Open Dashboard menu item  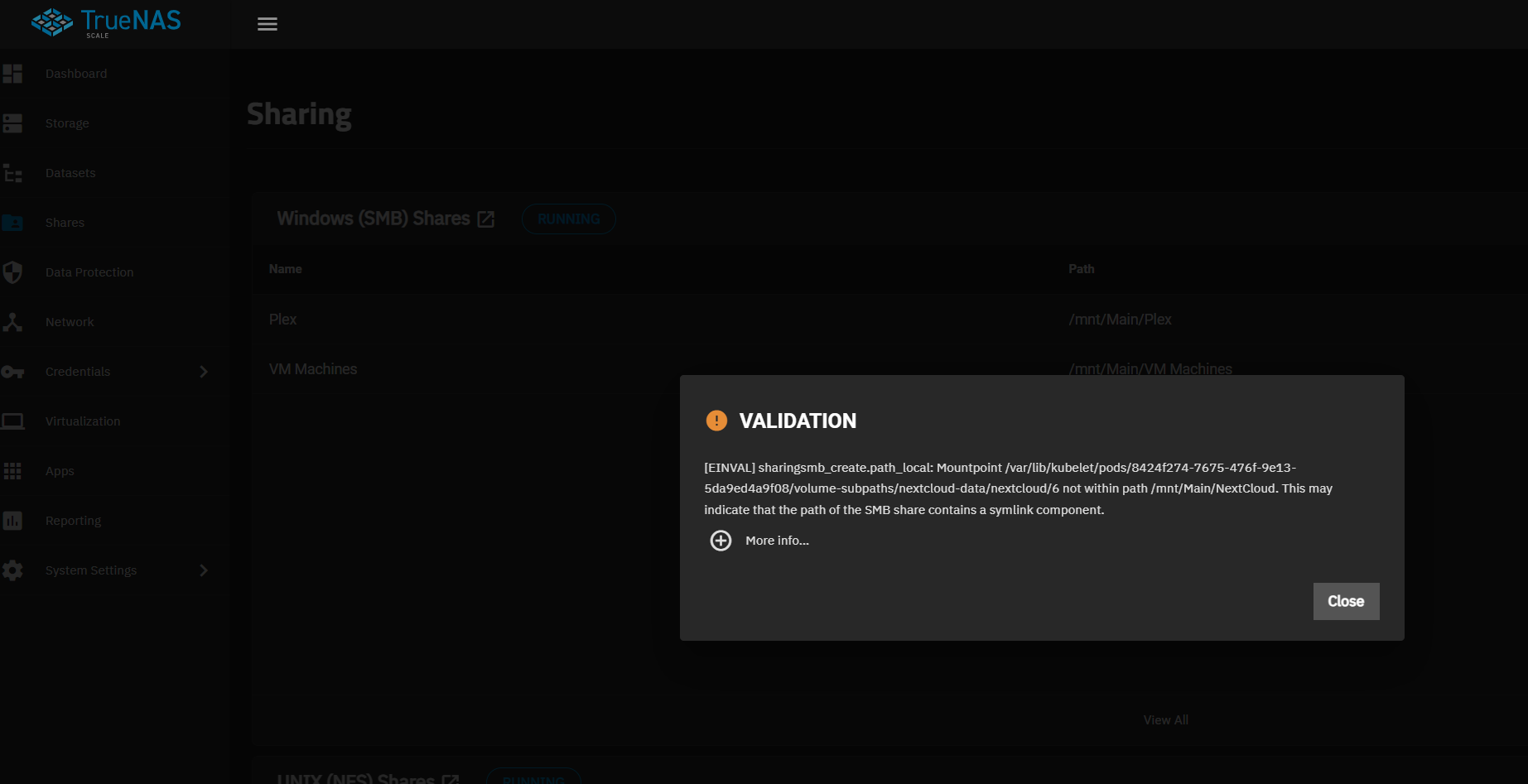(76, 74)
